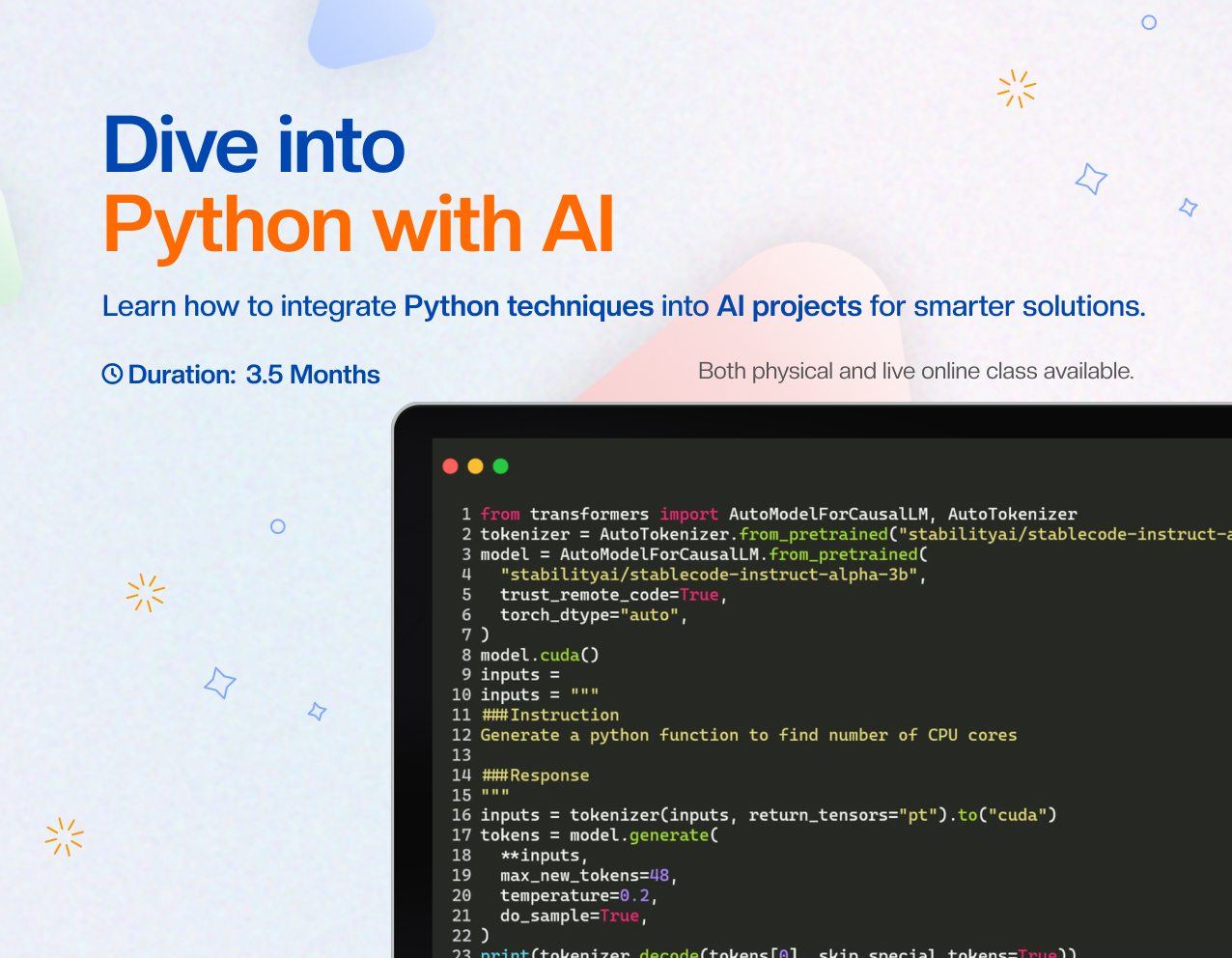1232x958 pixels.
Task: Click the red dot in code window
Action: [x=450, y=466]
